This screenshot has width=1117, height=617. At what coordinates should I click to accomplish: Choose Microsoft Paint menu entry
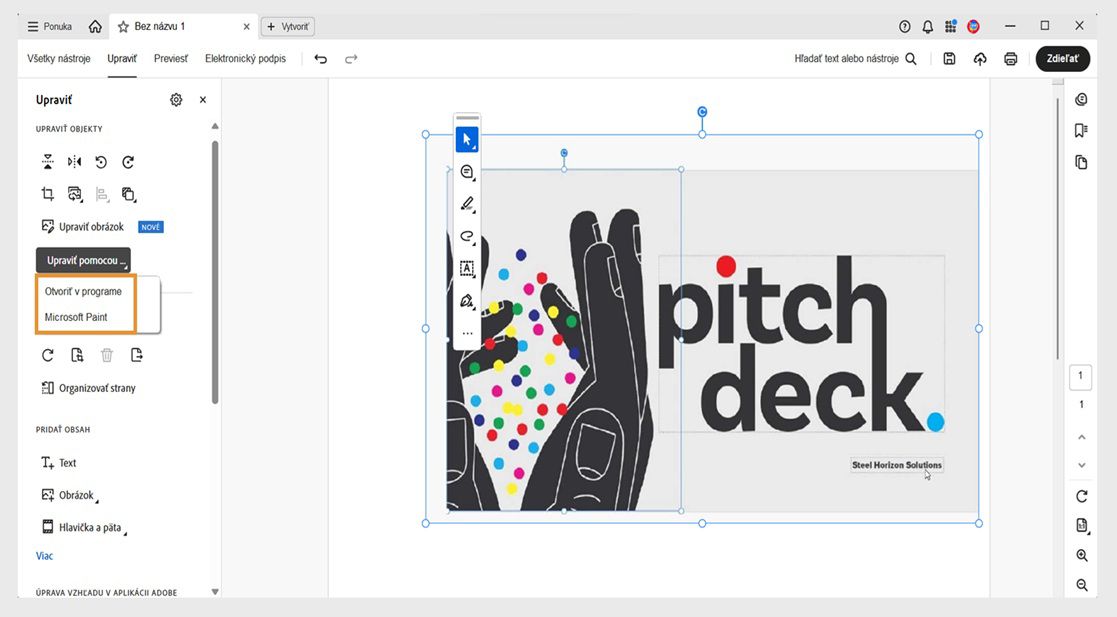point(76,317)
